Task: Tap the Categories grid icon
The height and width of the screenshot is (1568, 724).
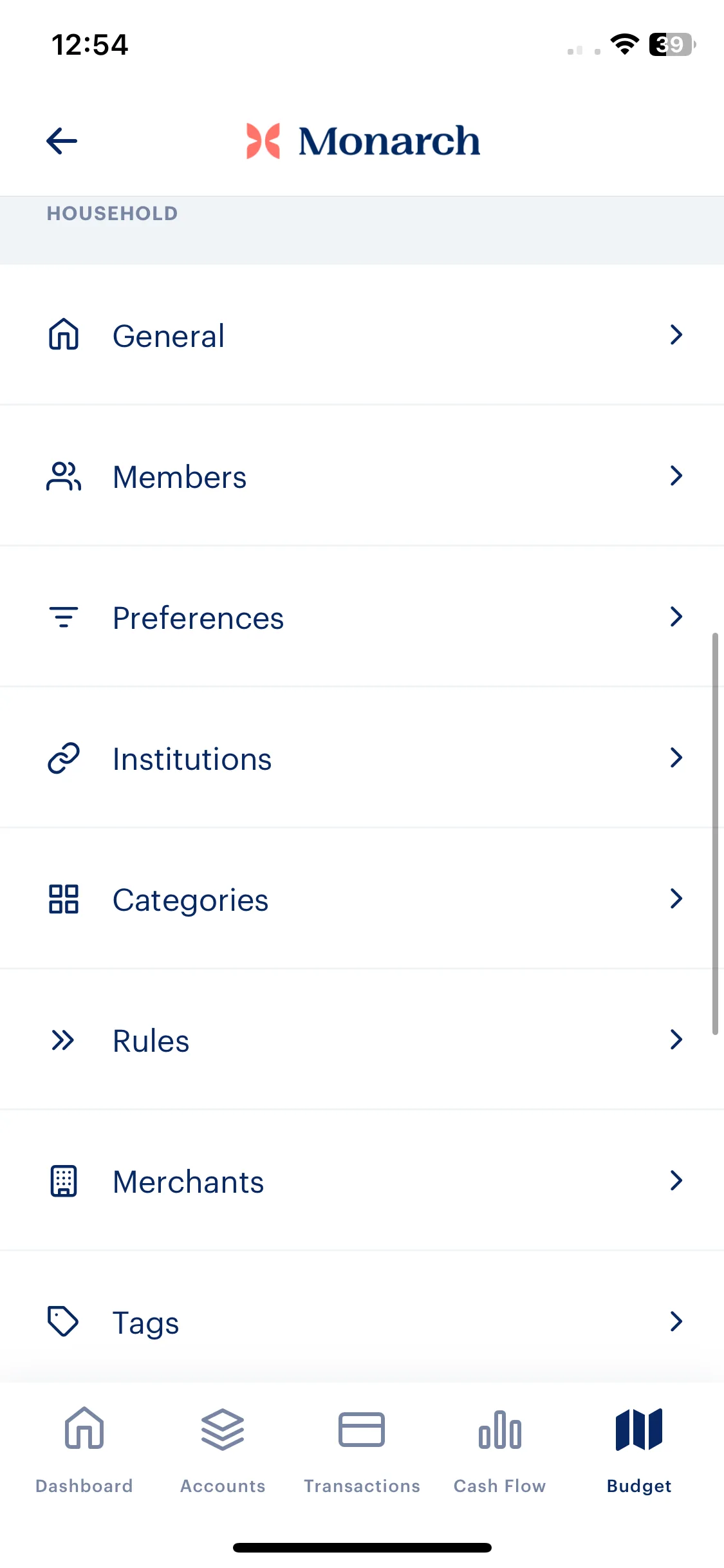Action: pos(64,899)
